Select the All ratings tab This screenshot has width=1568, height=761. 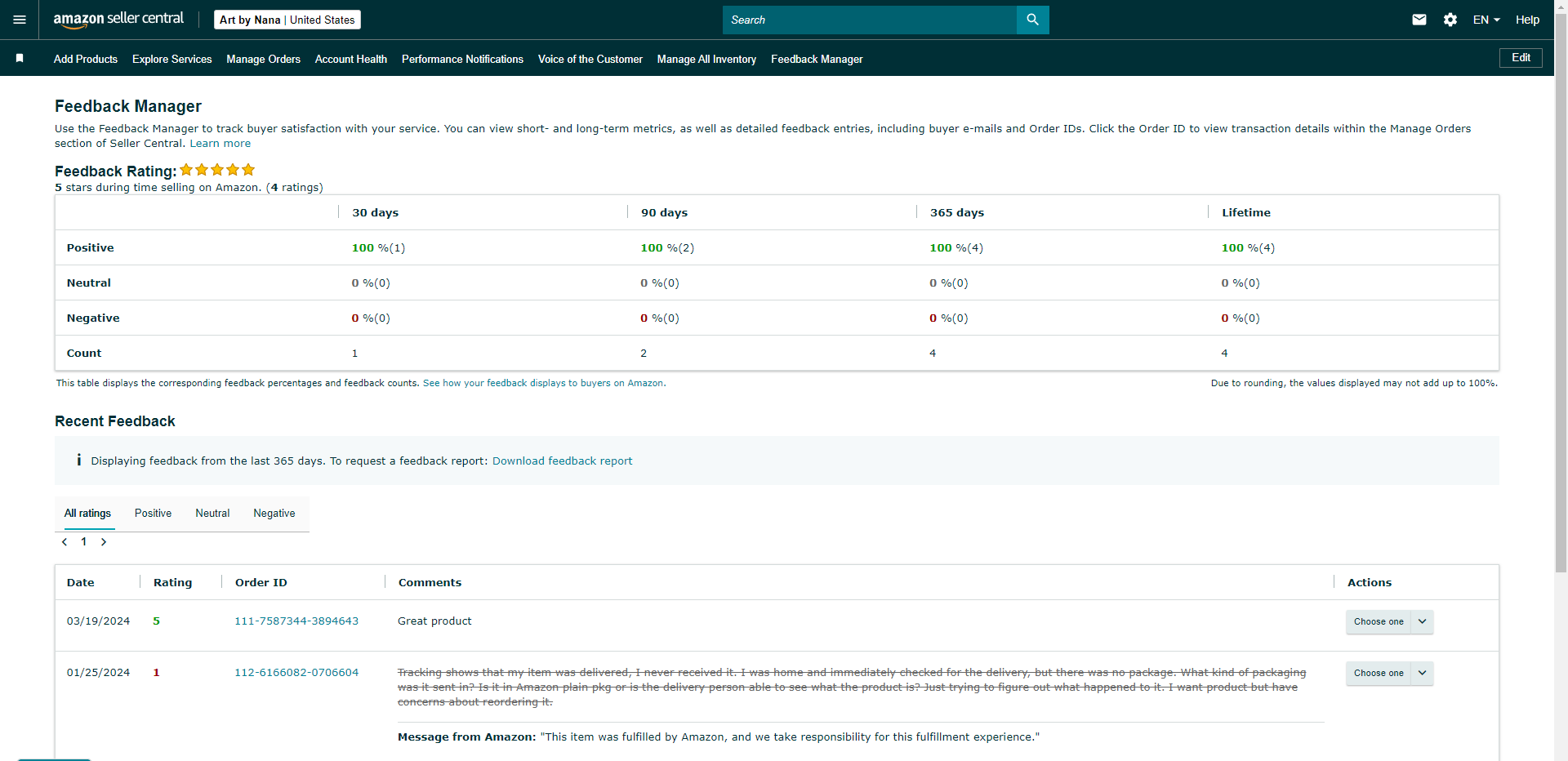pyautogui.click(x=88, y=514)
